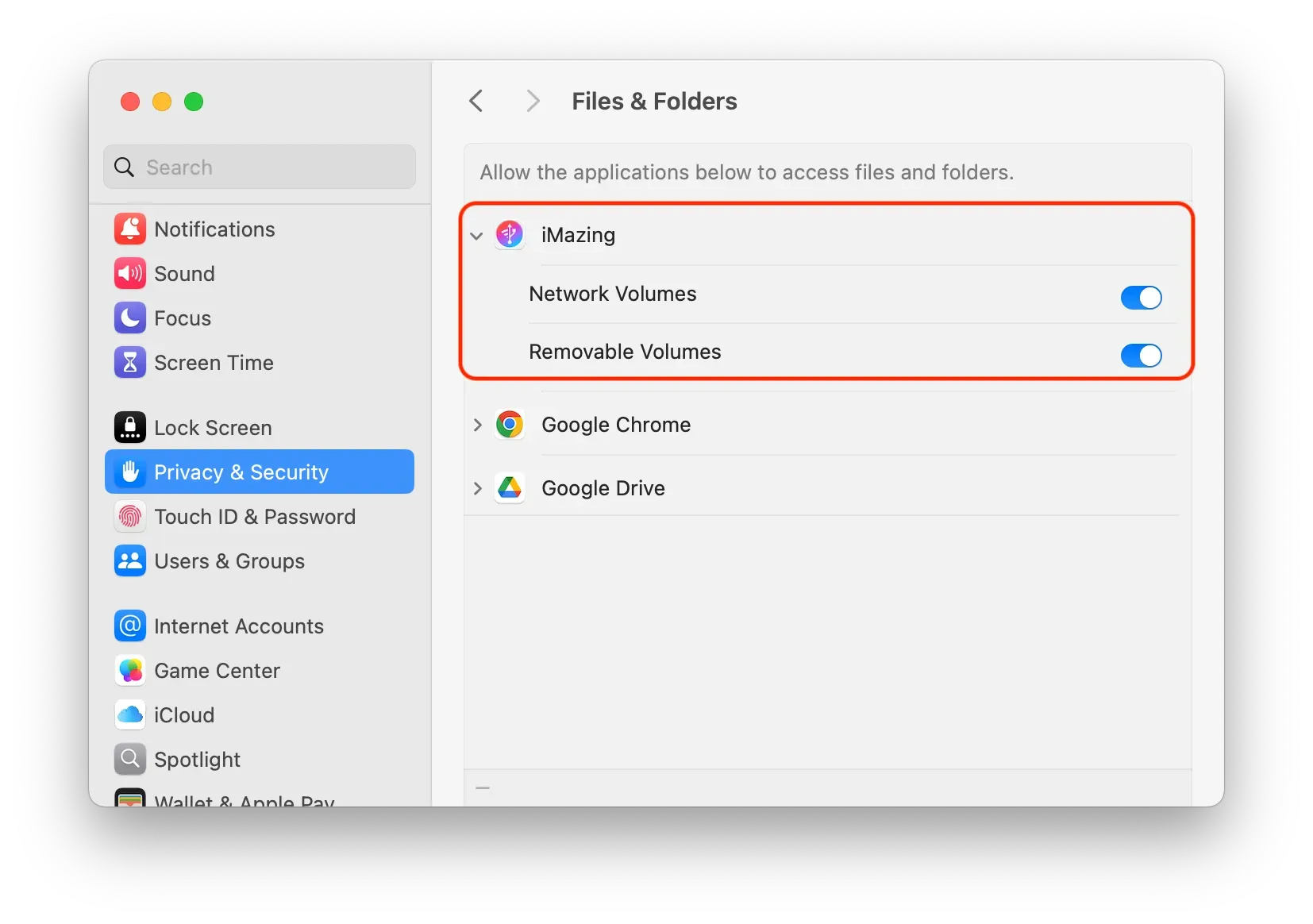Screen dimensions: 1313x924
Task: Collapse the iMazing disclosure triangle
Action: pyautogui.click(x=476, y=236)
